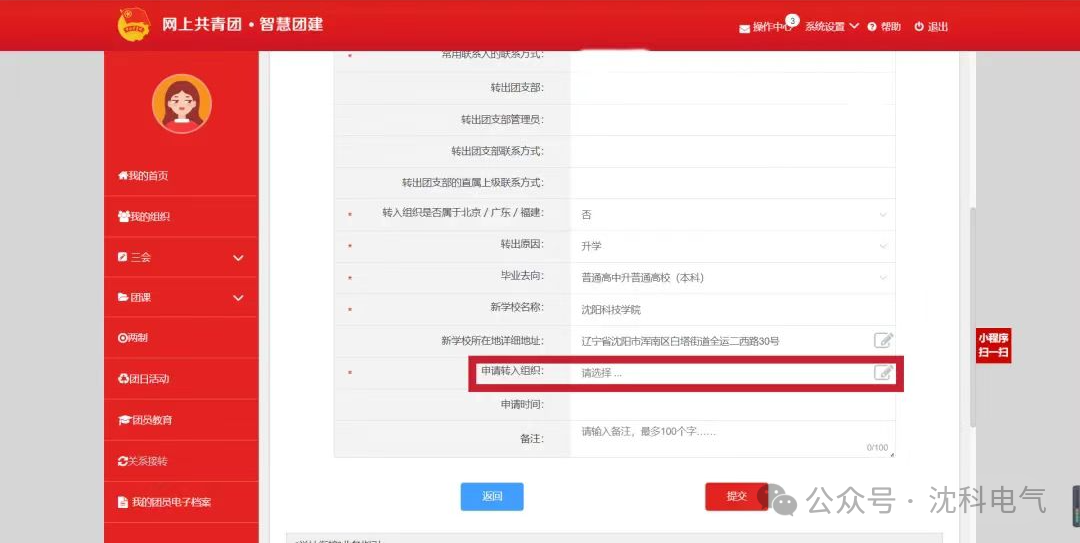Go to 我的首页 in sidebar
The height and width of the screenshot is (543, 1080).
(144, 176)
